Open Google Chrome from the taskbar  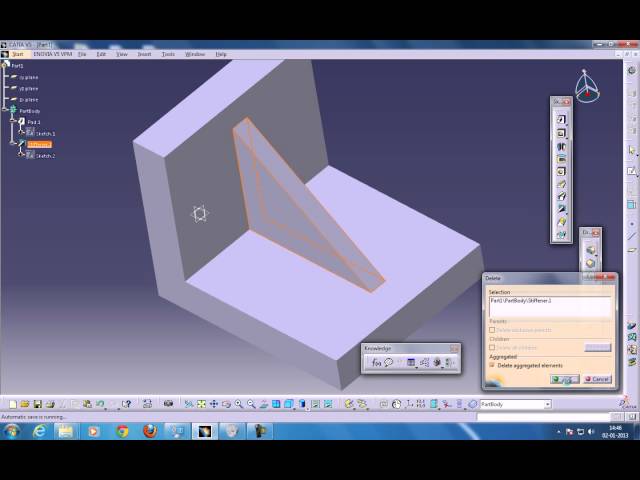point(122,431)
